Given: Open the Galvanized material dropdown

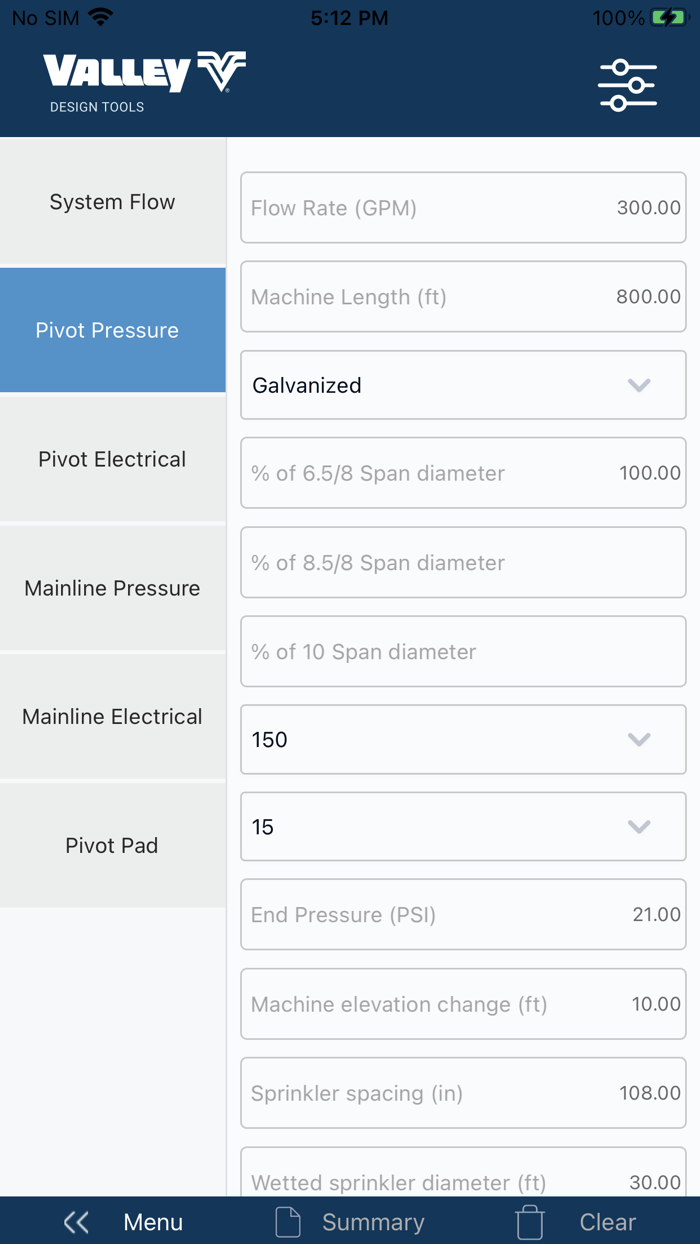Looking at the screenshot, I should click(x=462, y=385).
